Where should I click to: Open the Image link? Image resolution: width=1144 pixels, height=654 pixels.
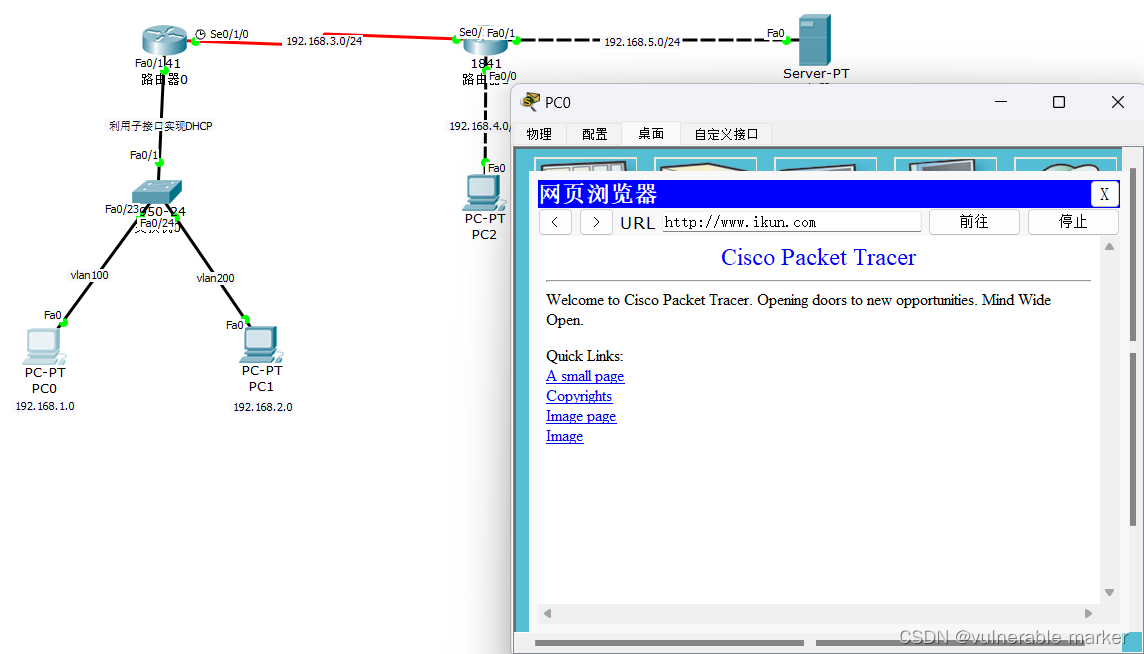coord(565,436)
